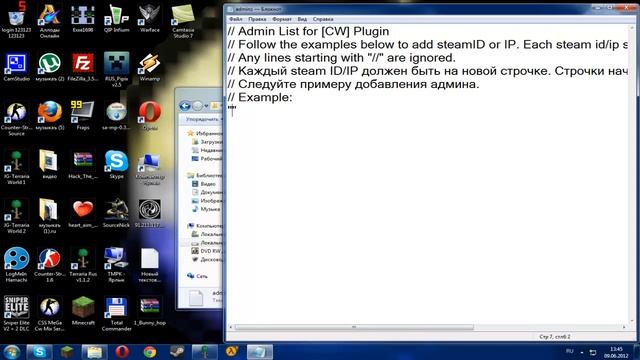640x360 pixels.
Task: Place cursor in the '// Example:' line
Action: [x=260, y=97]
